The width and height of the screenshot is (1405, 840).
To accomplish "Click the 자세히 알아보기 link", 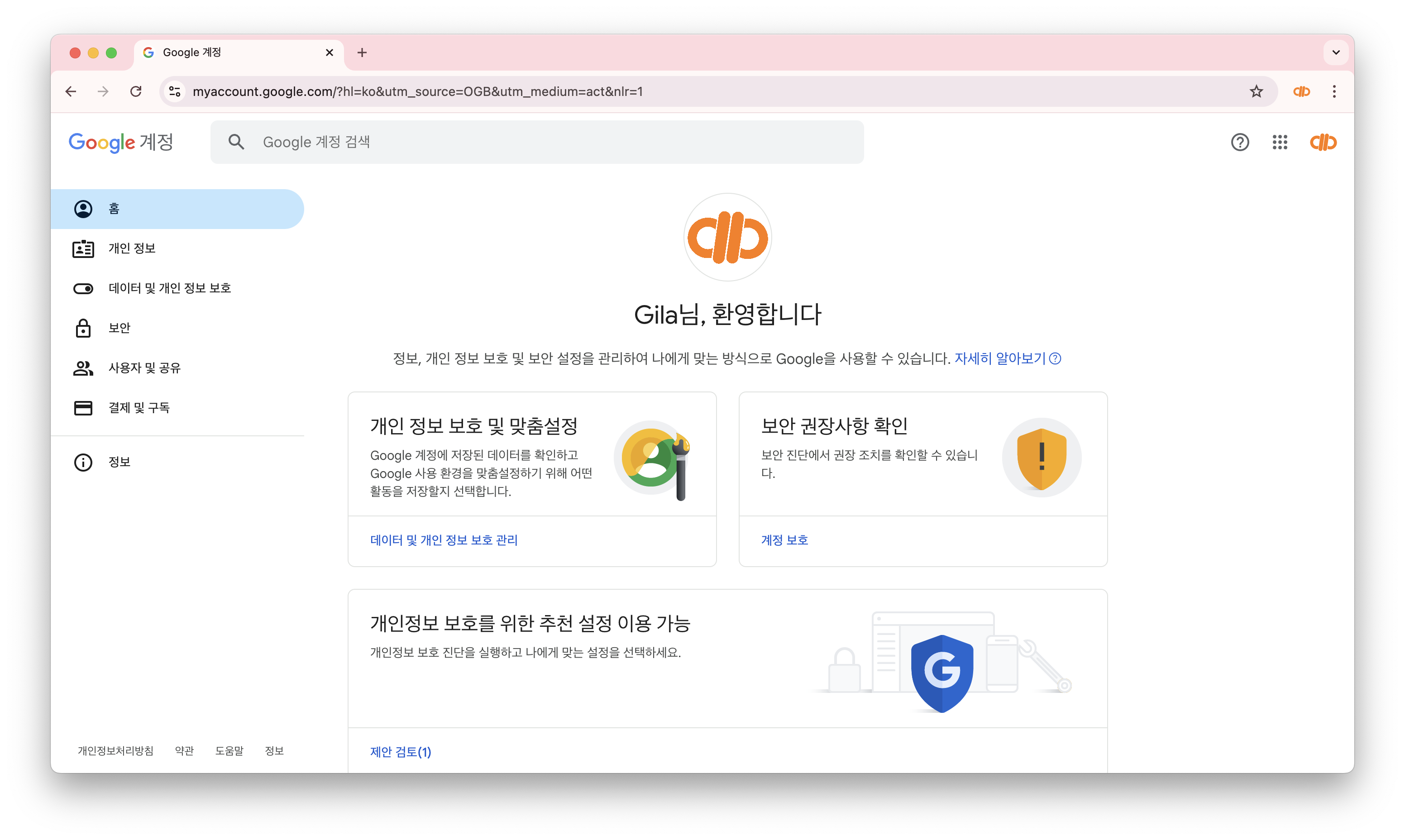I will tap(1007, 358).
